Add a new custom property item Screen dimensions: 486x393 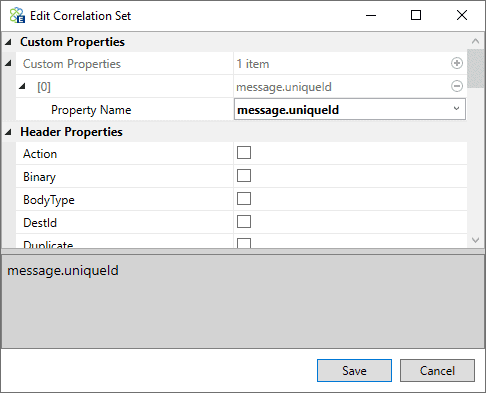(x=457, y=63)
